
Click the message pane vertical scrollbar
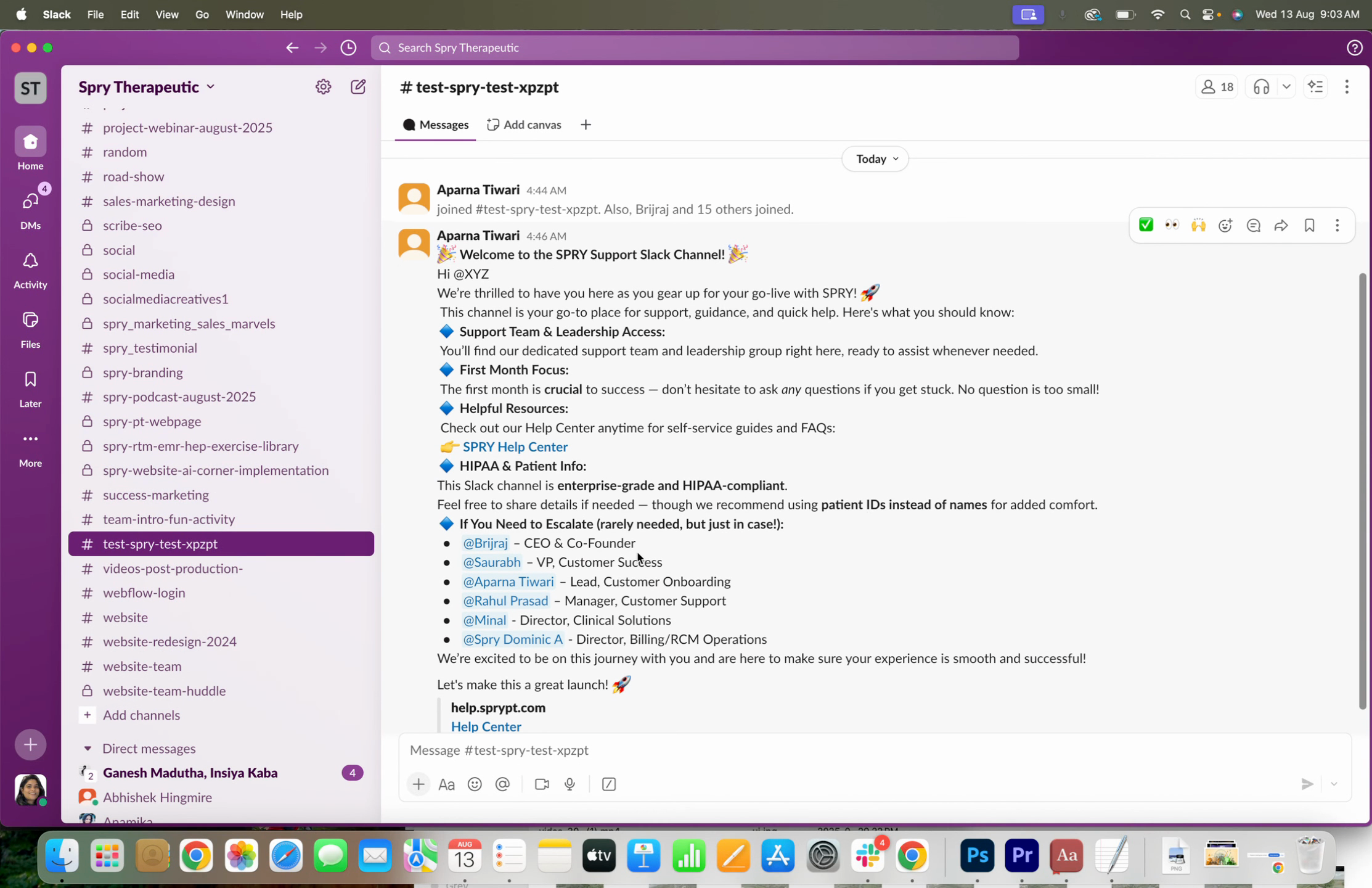(x=1362, y=490)
